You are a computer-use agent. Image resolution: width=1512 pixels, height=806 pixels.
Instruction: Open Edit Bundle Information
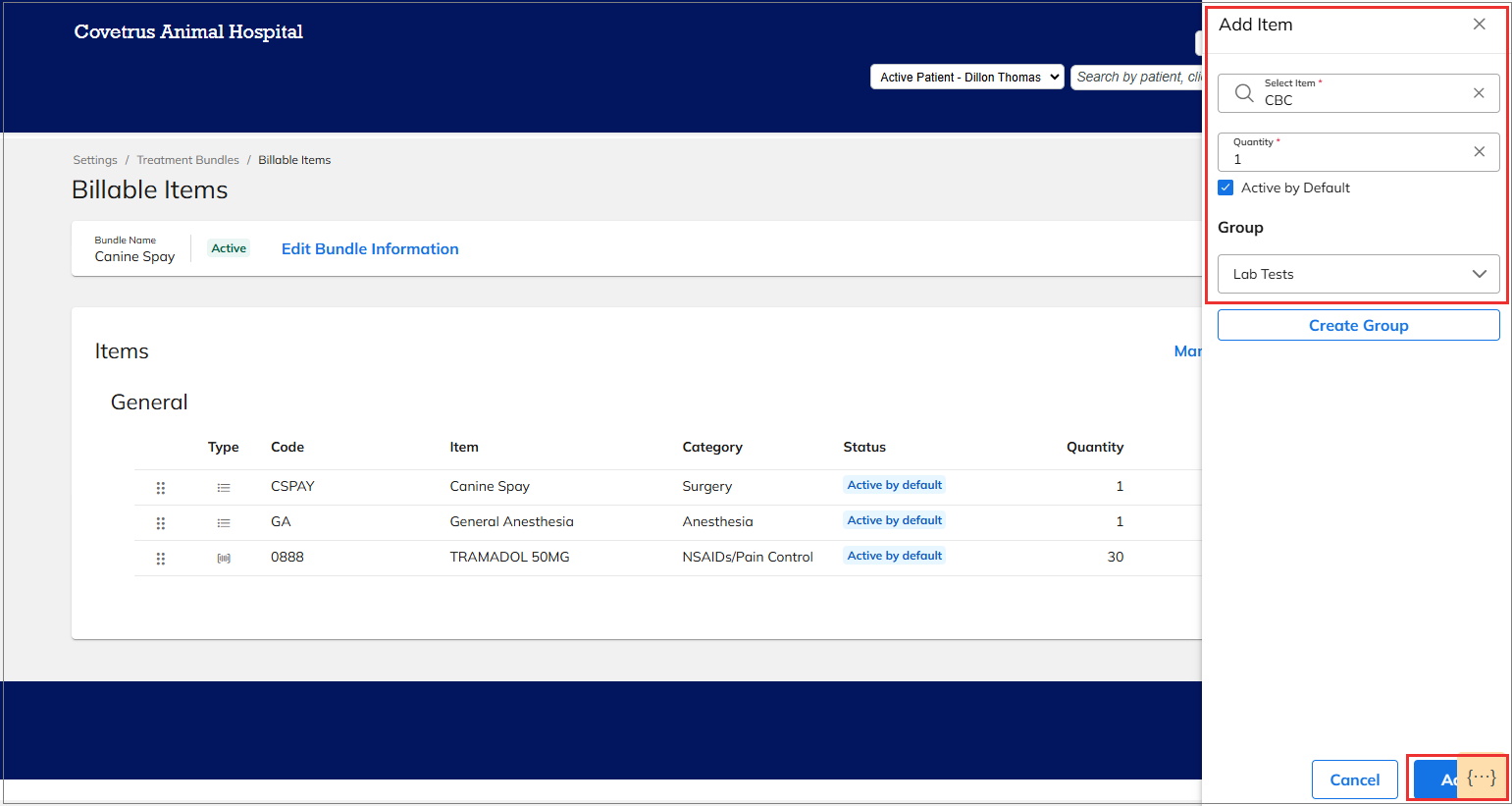tap(370, 248)
